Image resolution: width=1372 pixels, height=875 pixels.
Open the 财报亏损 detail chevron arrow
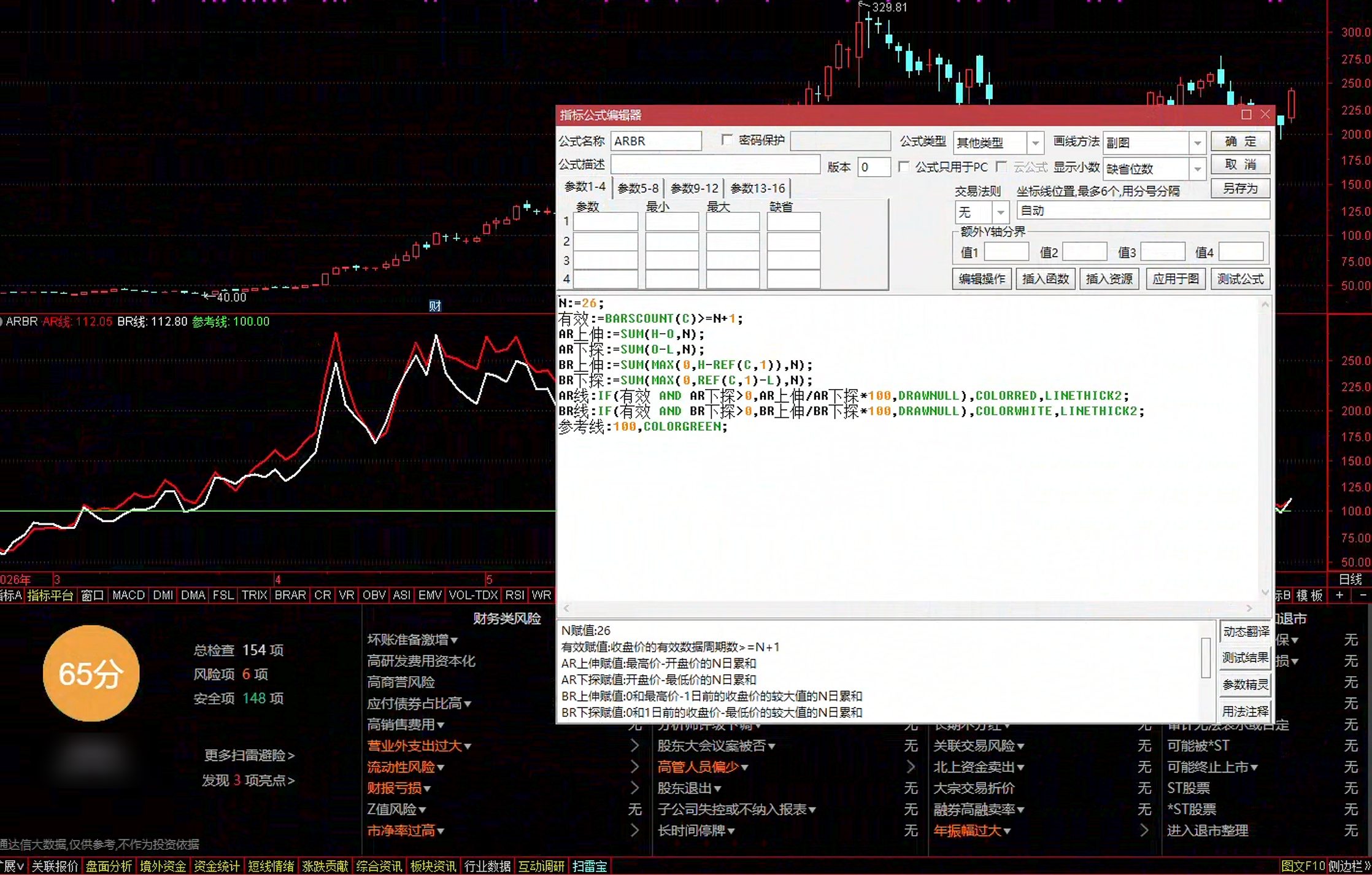[635, 788]
